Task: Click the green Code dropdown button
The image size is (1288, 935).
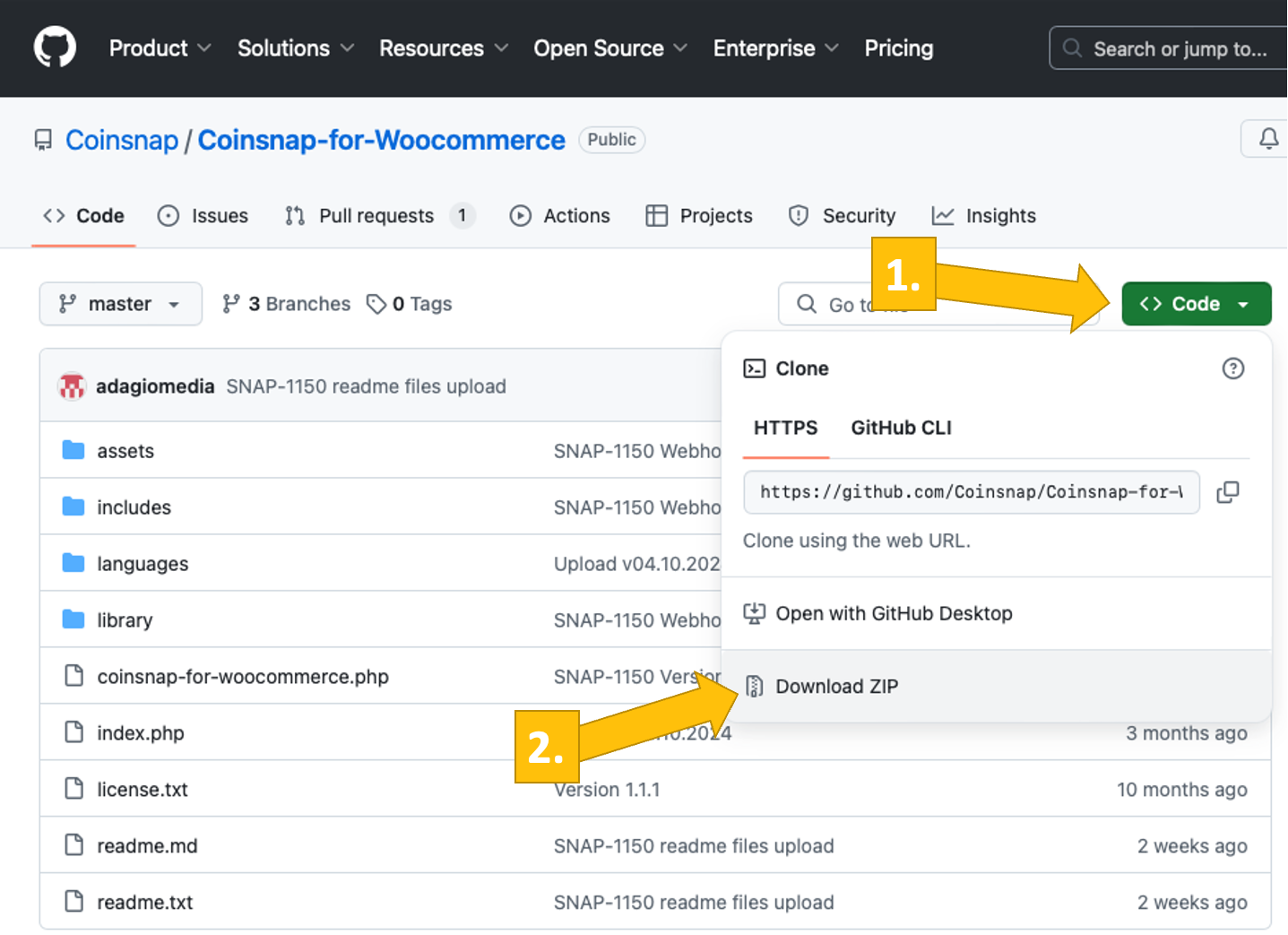Action: click(1197, 304)
